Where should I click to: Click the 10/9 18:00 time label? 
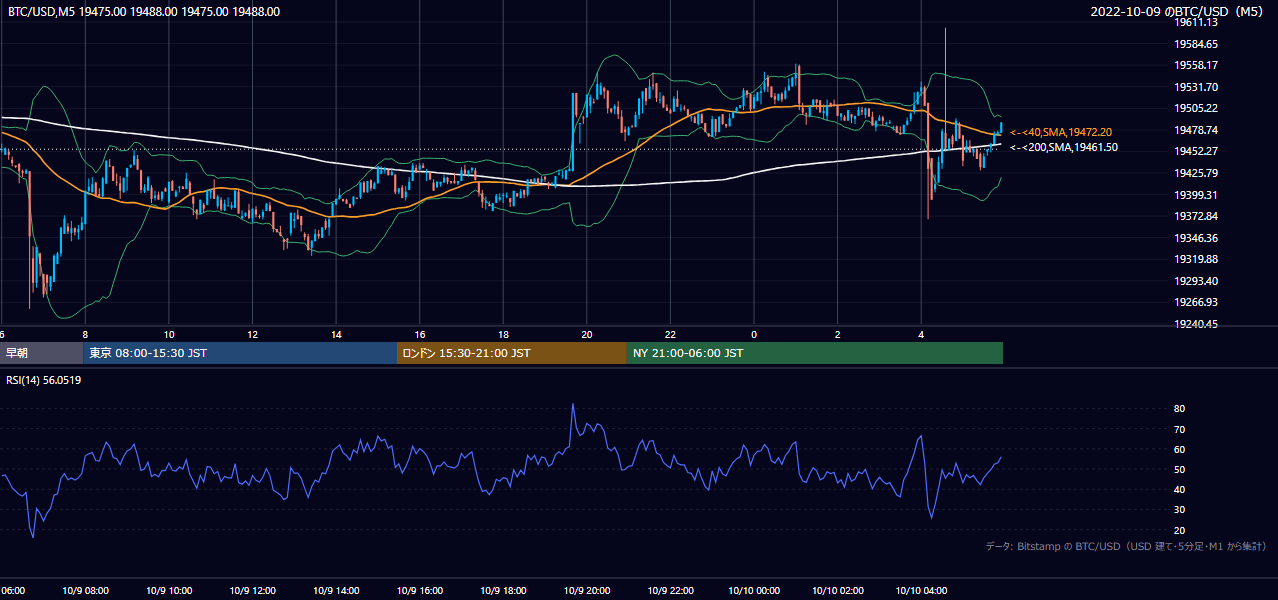point(503,591)
